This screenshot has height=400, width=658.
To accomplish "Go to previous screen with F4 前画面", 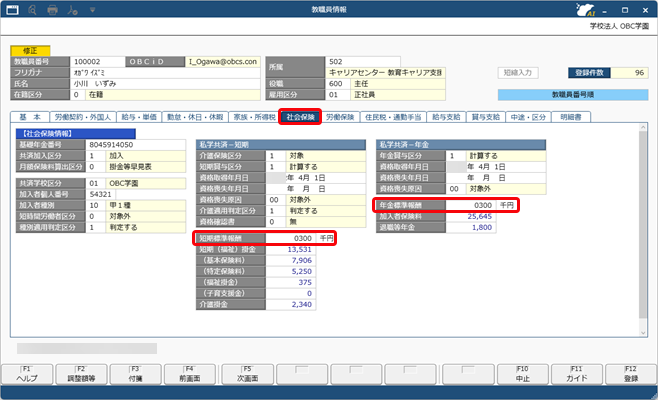I will tap(190, 374).
